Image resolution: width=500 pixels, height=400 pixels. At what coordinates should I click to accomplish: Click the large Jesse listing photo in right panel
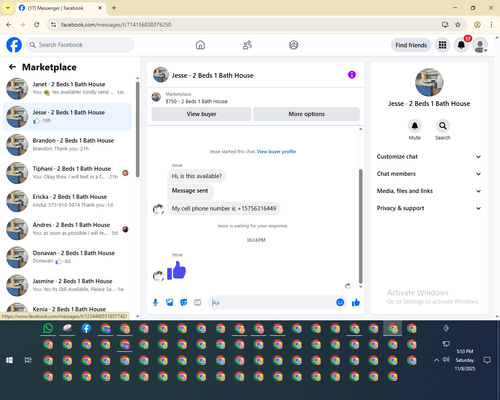click(x=429, y=82)
